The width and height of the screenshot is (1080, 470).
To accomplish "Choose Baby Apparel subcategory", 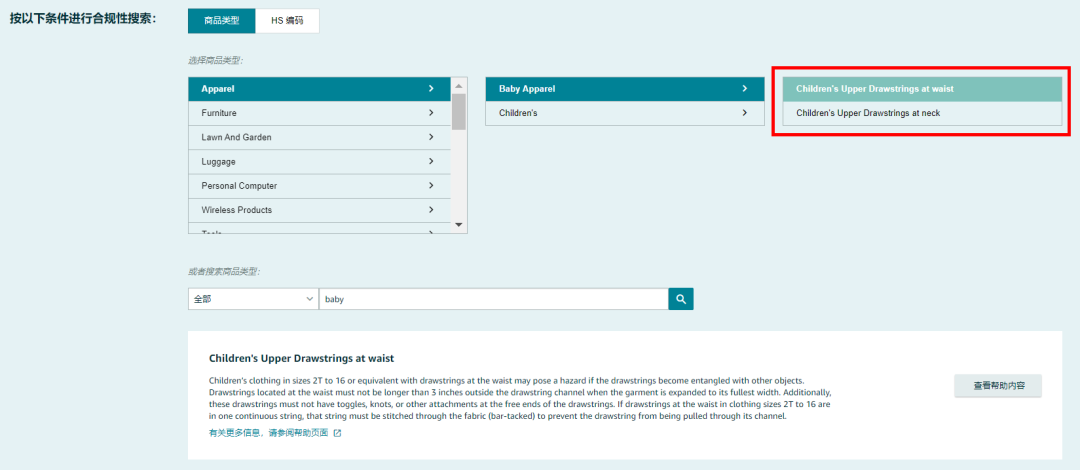I will (x=625, y=89).
